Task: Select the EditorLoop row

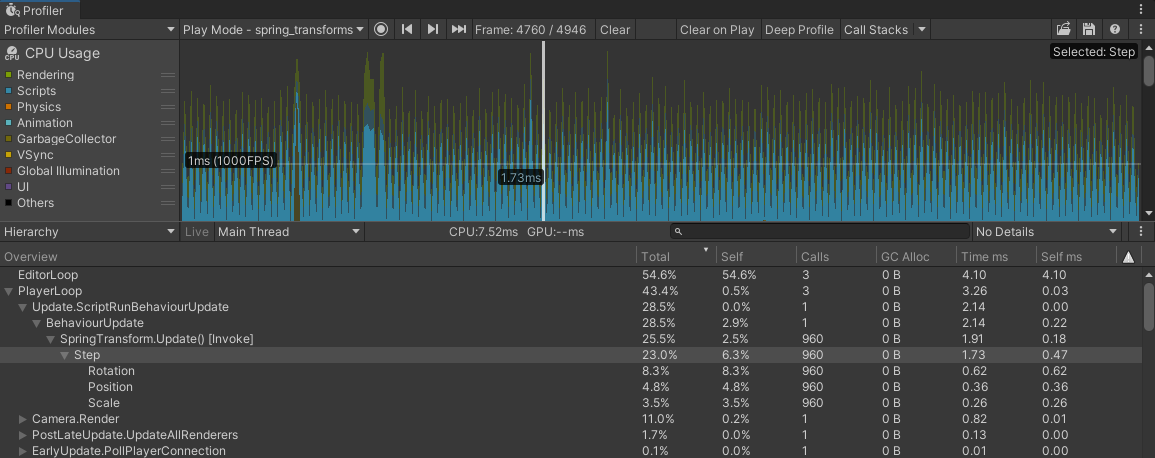Action: click(571, 275)
